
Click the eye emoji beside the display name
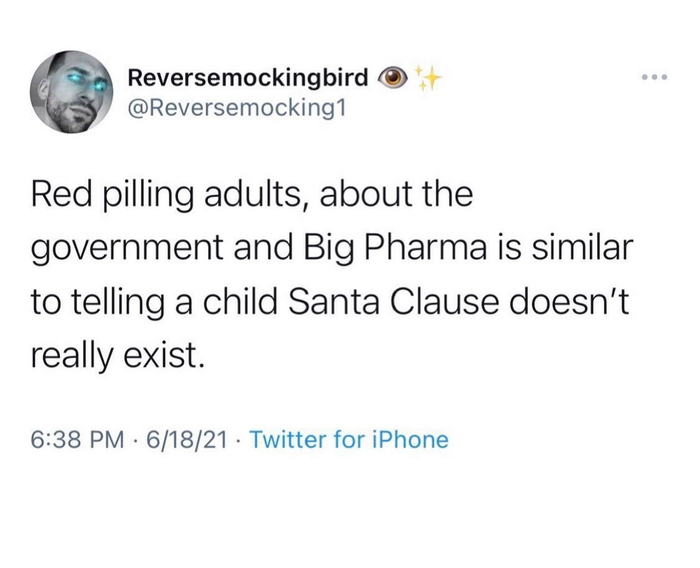coord(395,76)
